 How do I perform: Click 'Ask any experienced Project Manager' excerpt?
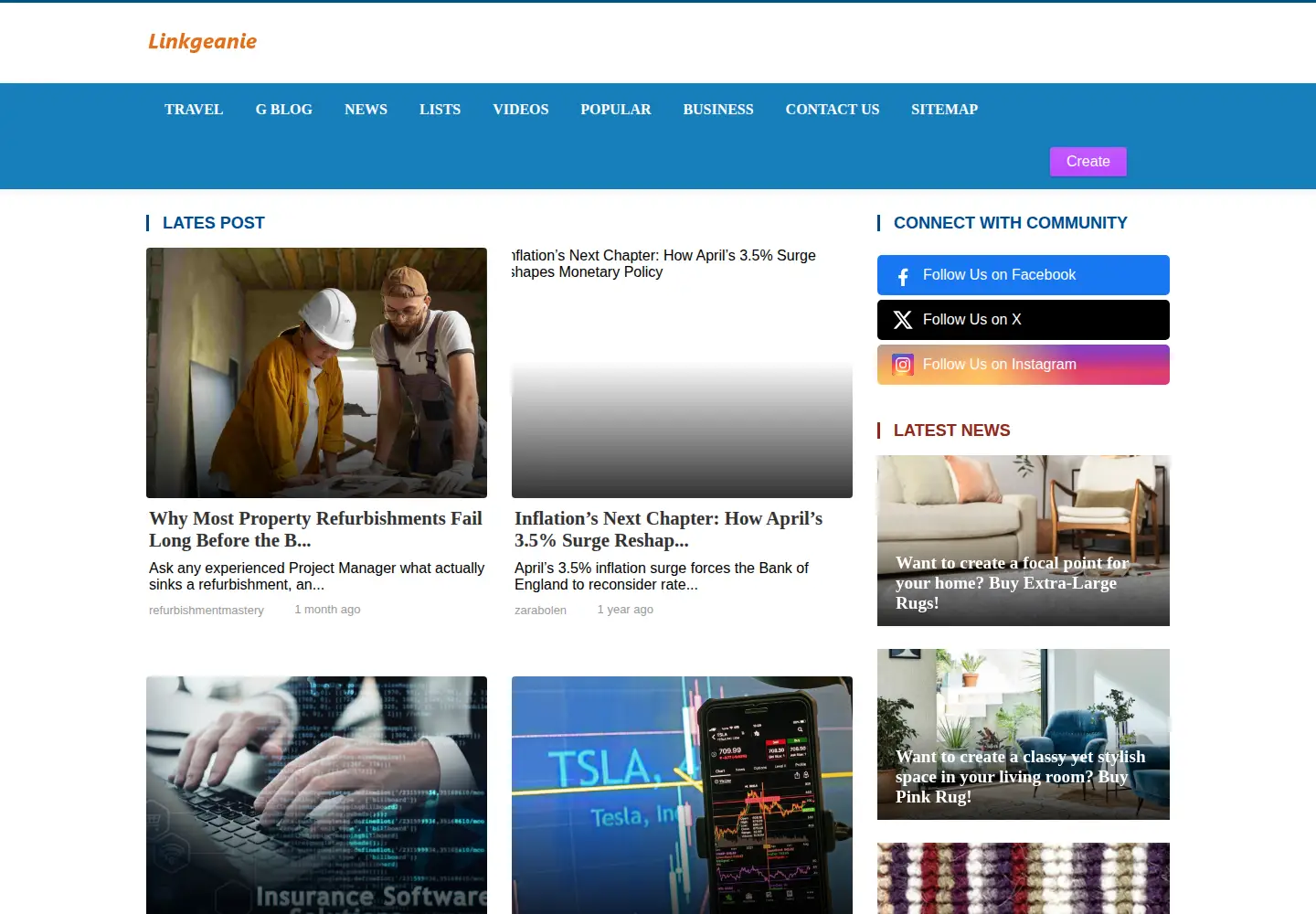pos(317,576)
